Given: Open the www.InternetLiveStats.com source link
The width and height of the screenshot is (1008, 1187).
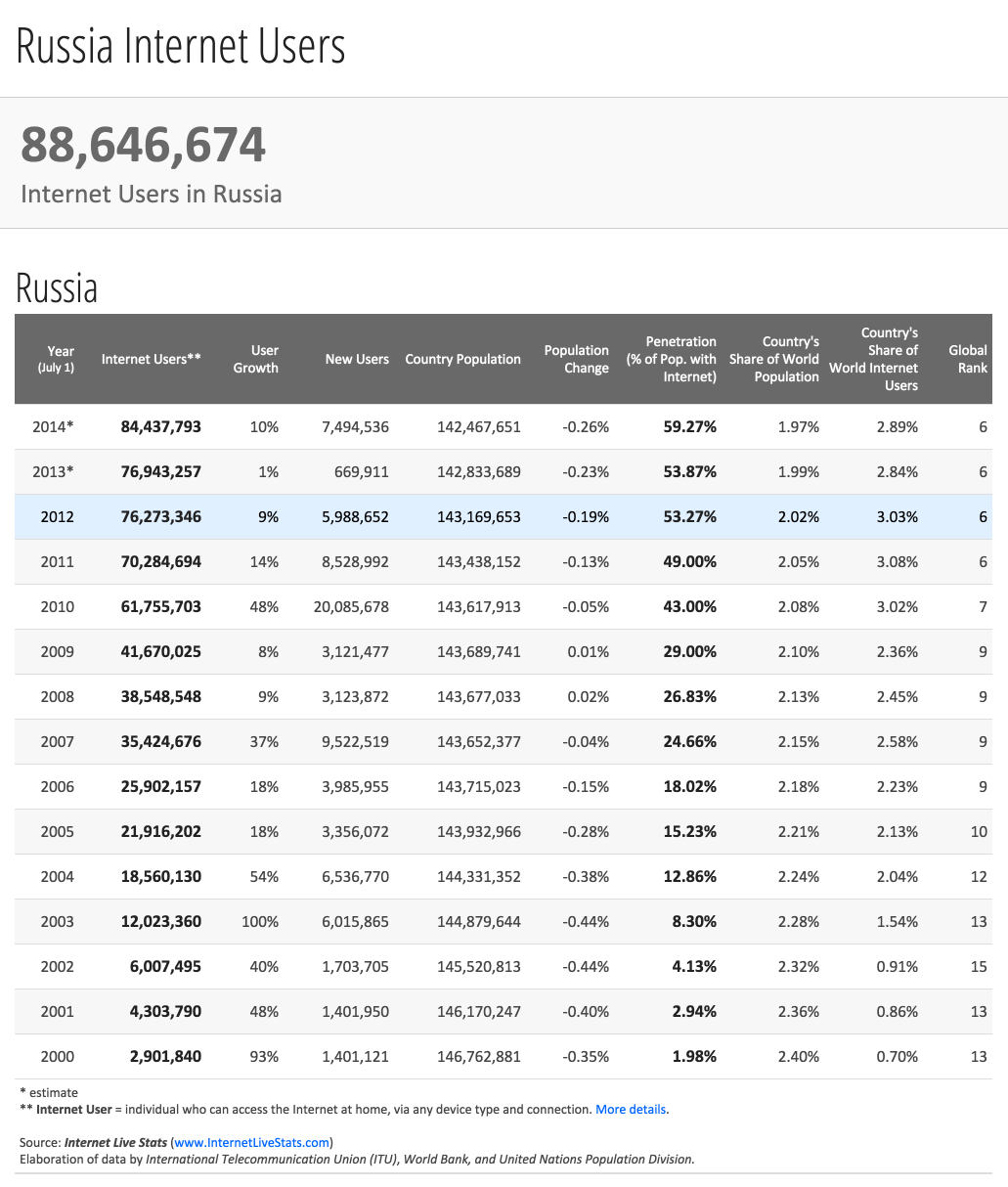Looking at the screenshot, I should [251, 1142].
